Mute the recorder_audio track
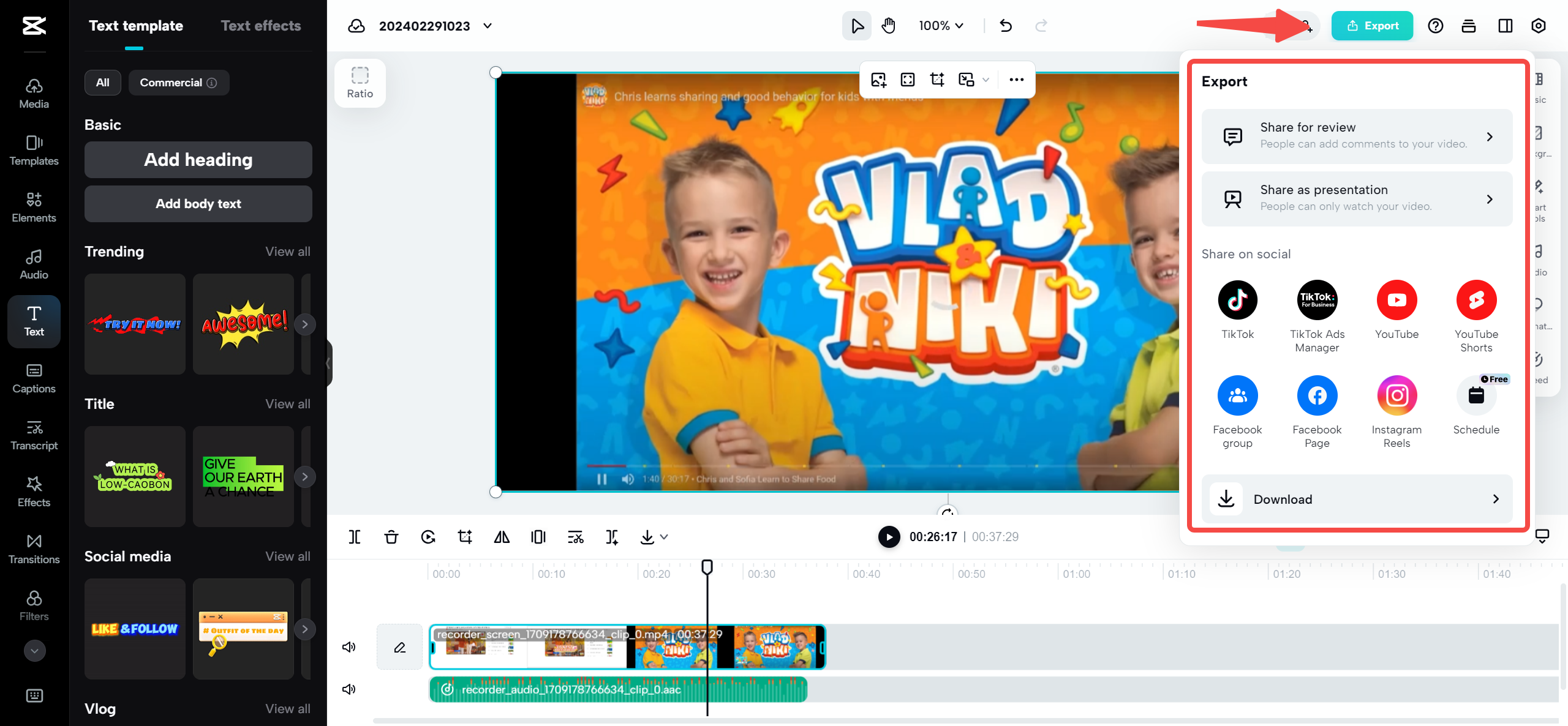The height and width of the screenshot is (726, 1568). pyautogui.click(x=349, y=689)
